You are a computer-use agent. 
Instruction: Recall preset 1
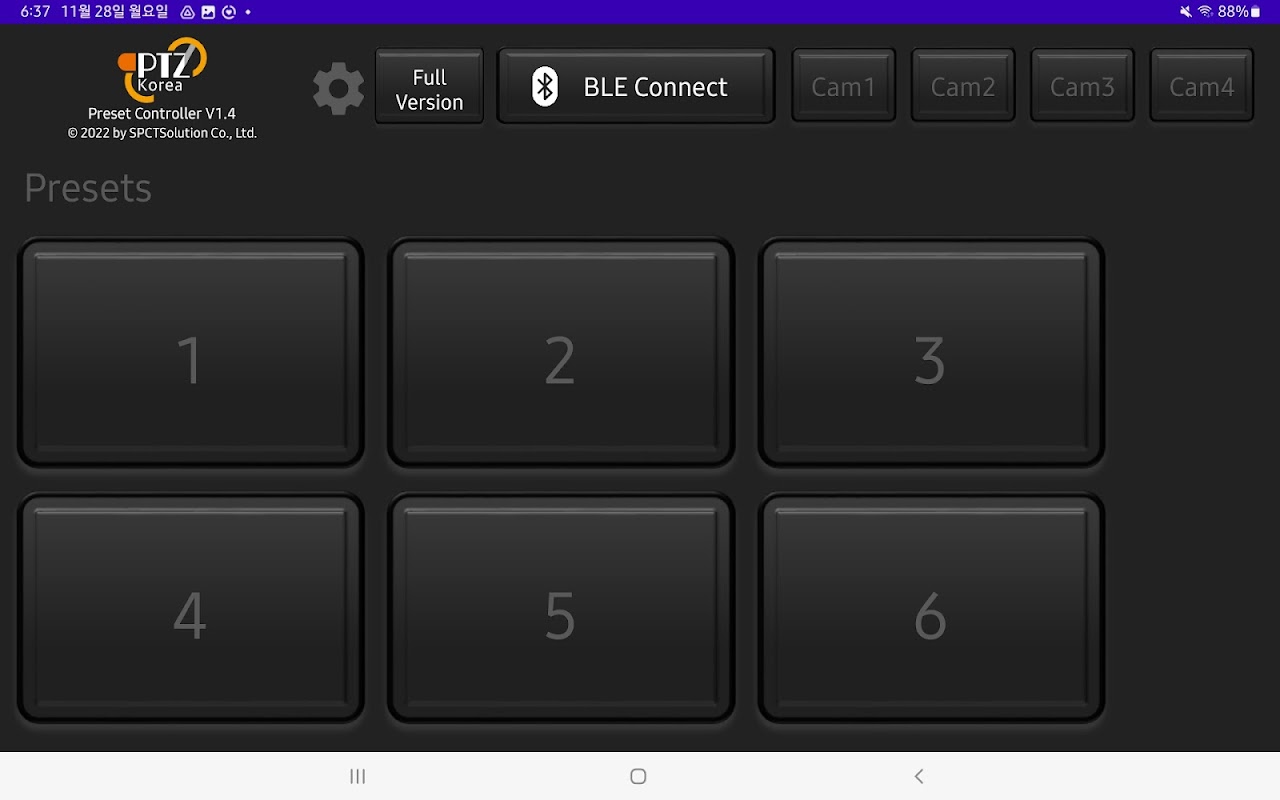tap(190, 353)
